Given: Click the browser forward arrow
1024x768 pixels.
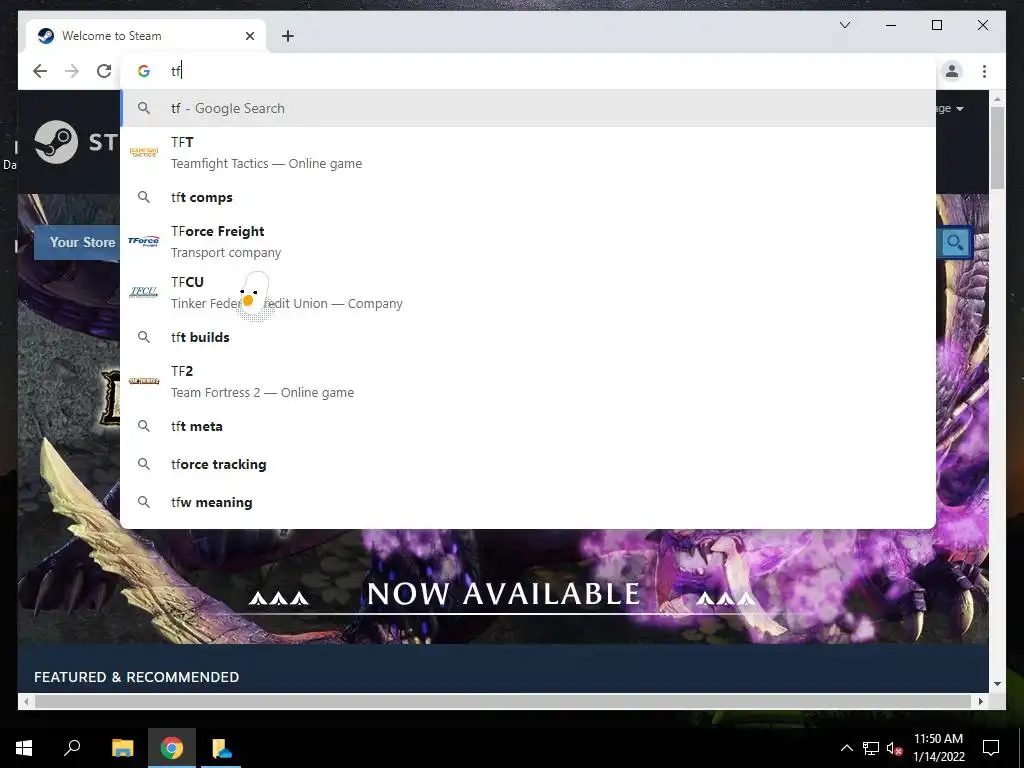Looking at the screenshot, I should click(x=72, y=71).
